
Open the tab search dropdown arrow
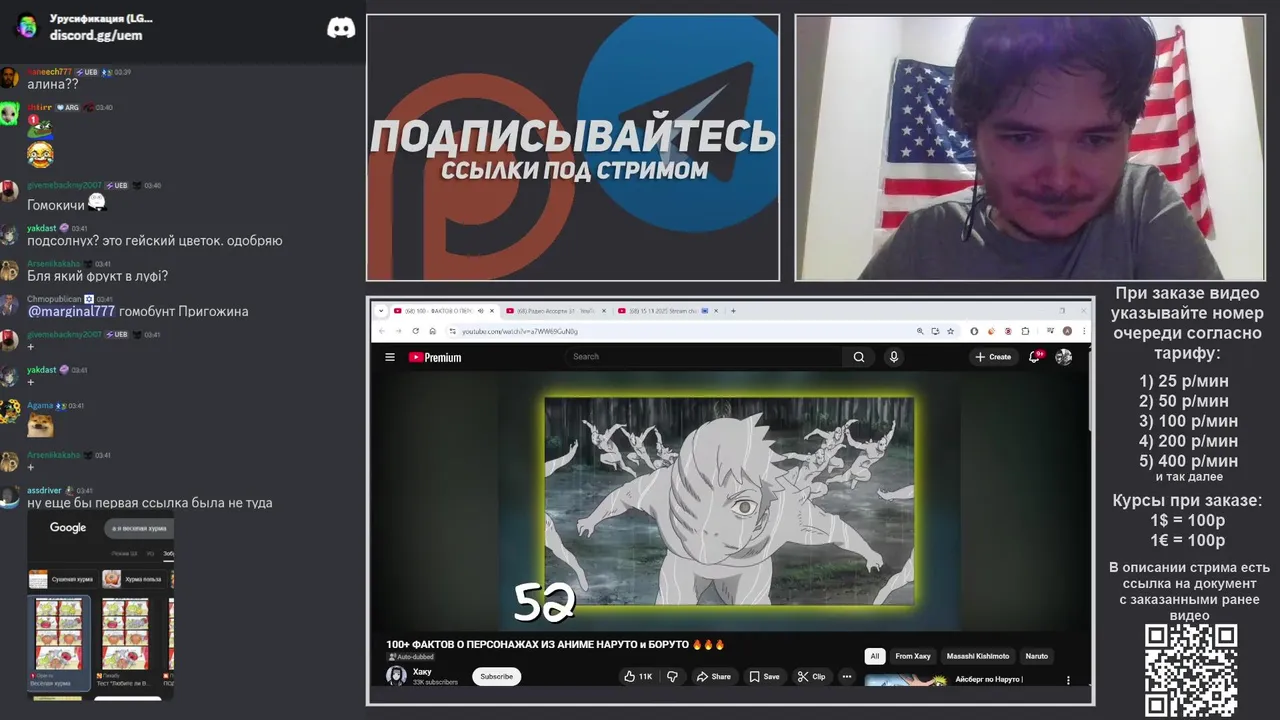381,311
